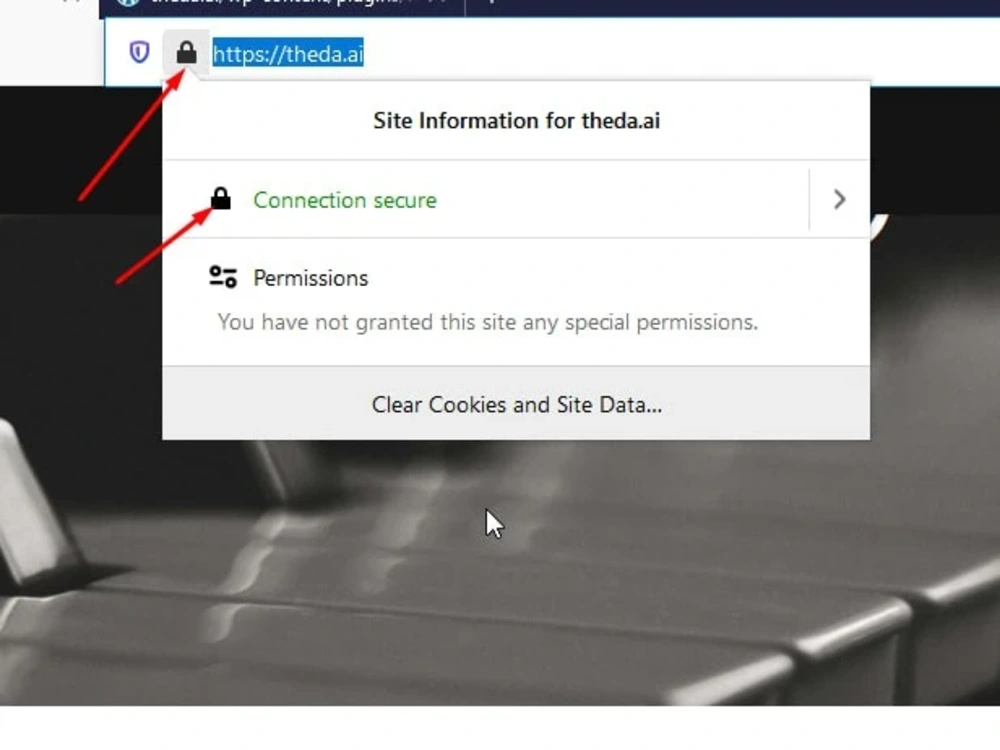Click the padlock icon in address bar

[186, 52]
